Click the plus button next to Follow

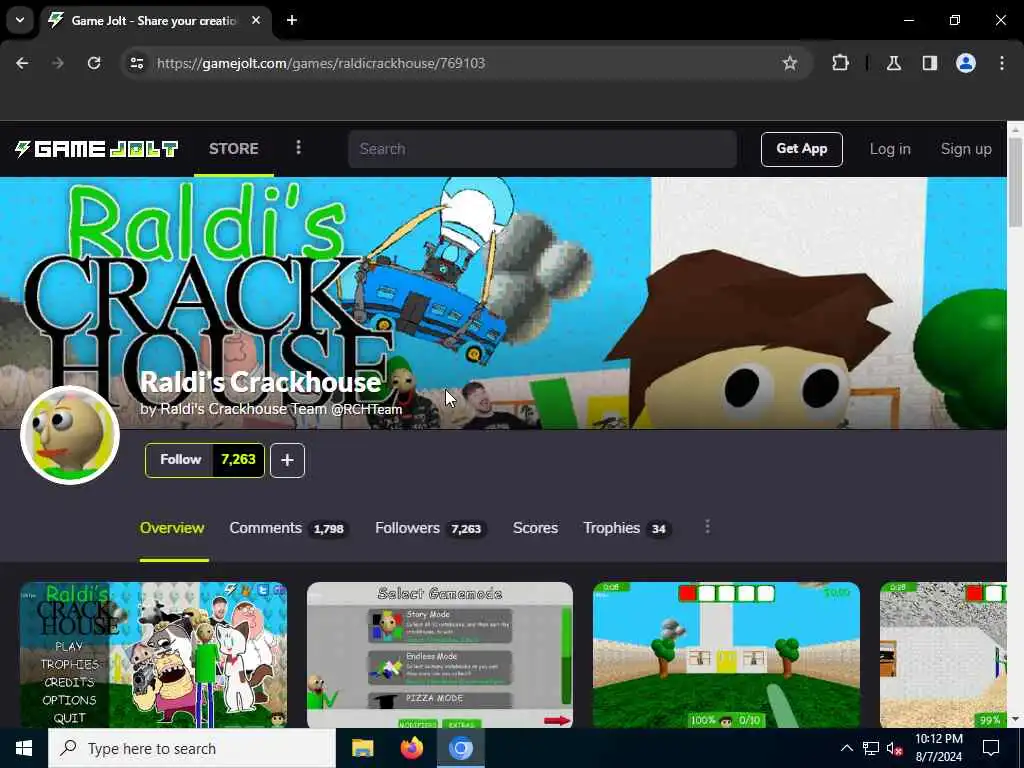click(287, 460)
